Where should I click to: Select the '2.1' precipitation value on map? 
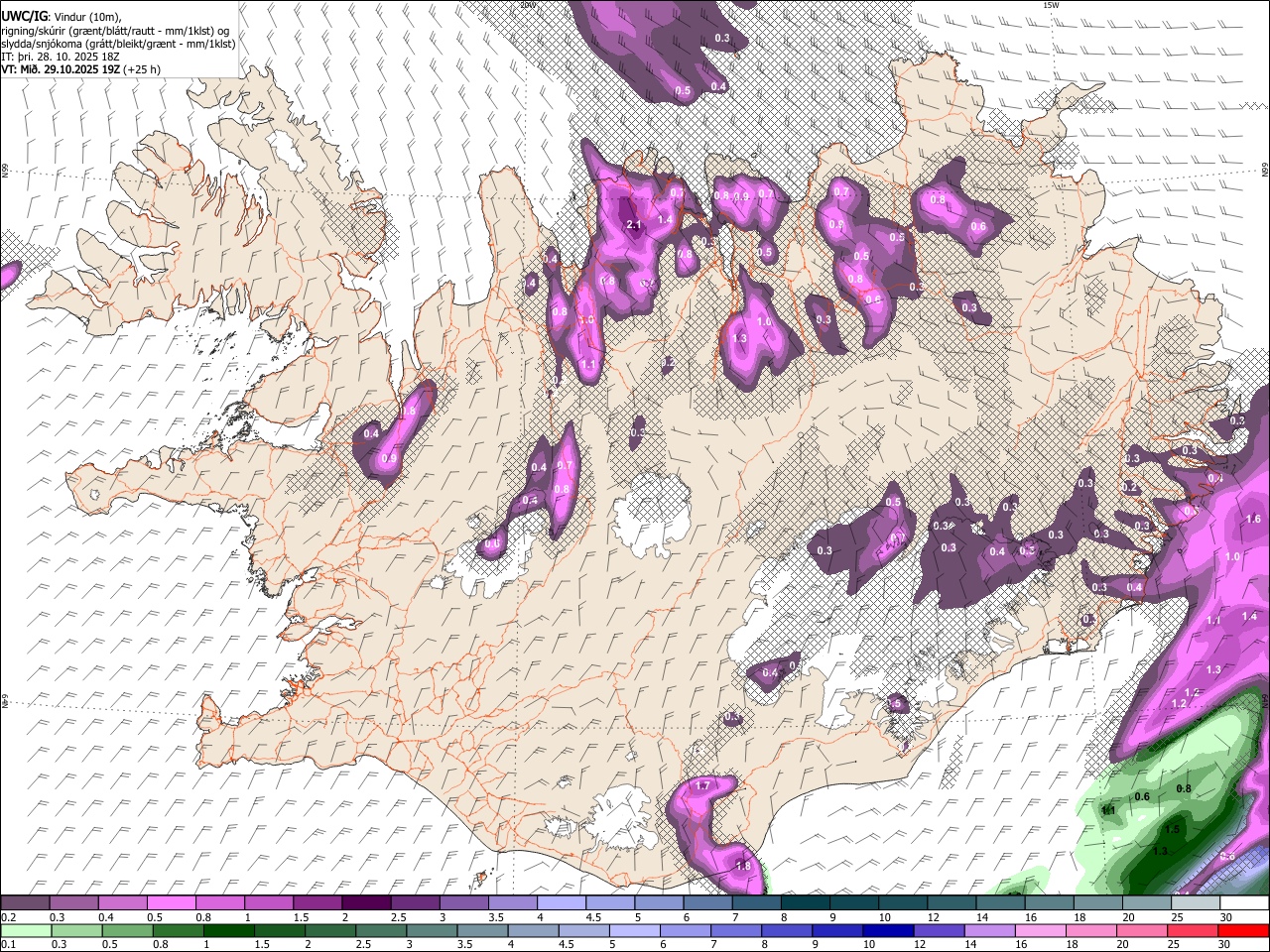pos(635,226)
